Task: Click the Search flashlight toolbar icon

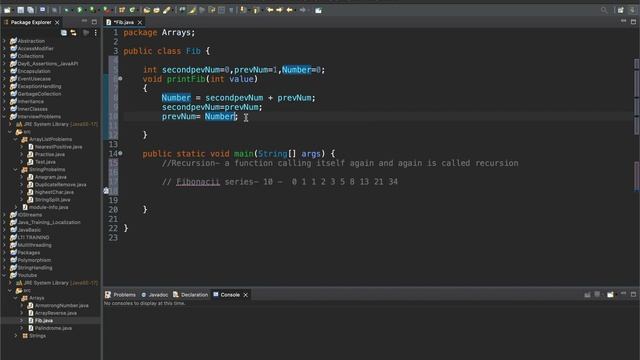Action: point(167,10)
